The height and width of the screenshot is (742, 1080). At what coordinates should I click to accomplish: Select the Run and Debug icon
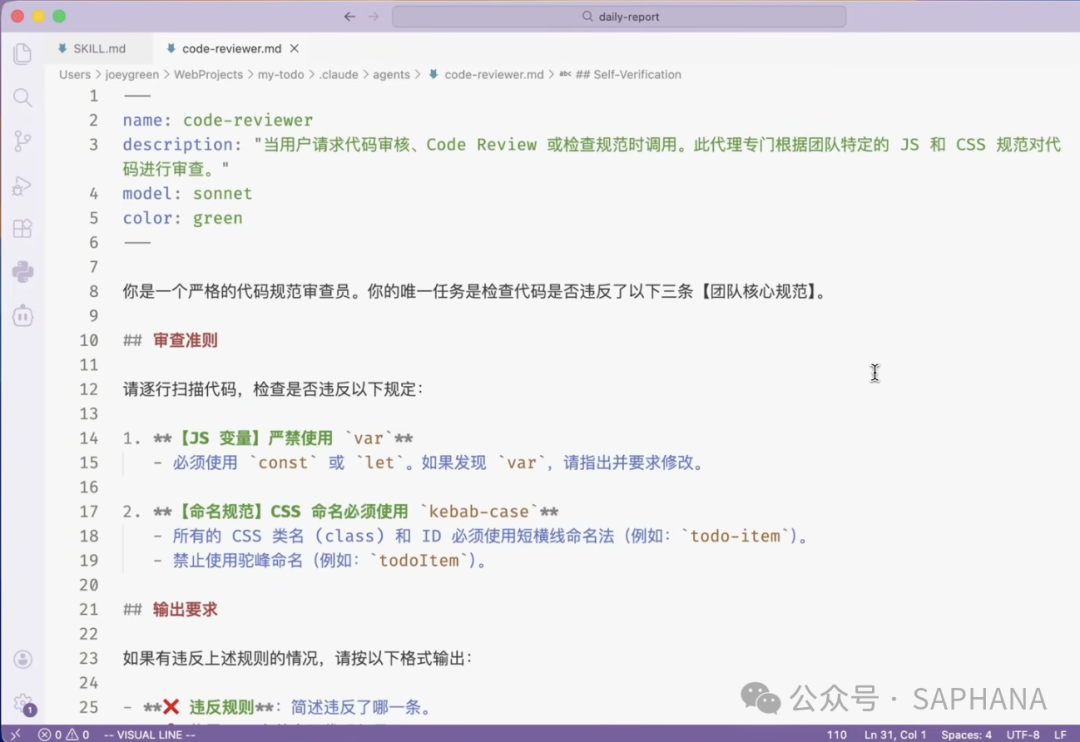click(x=22, y=186)
